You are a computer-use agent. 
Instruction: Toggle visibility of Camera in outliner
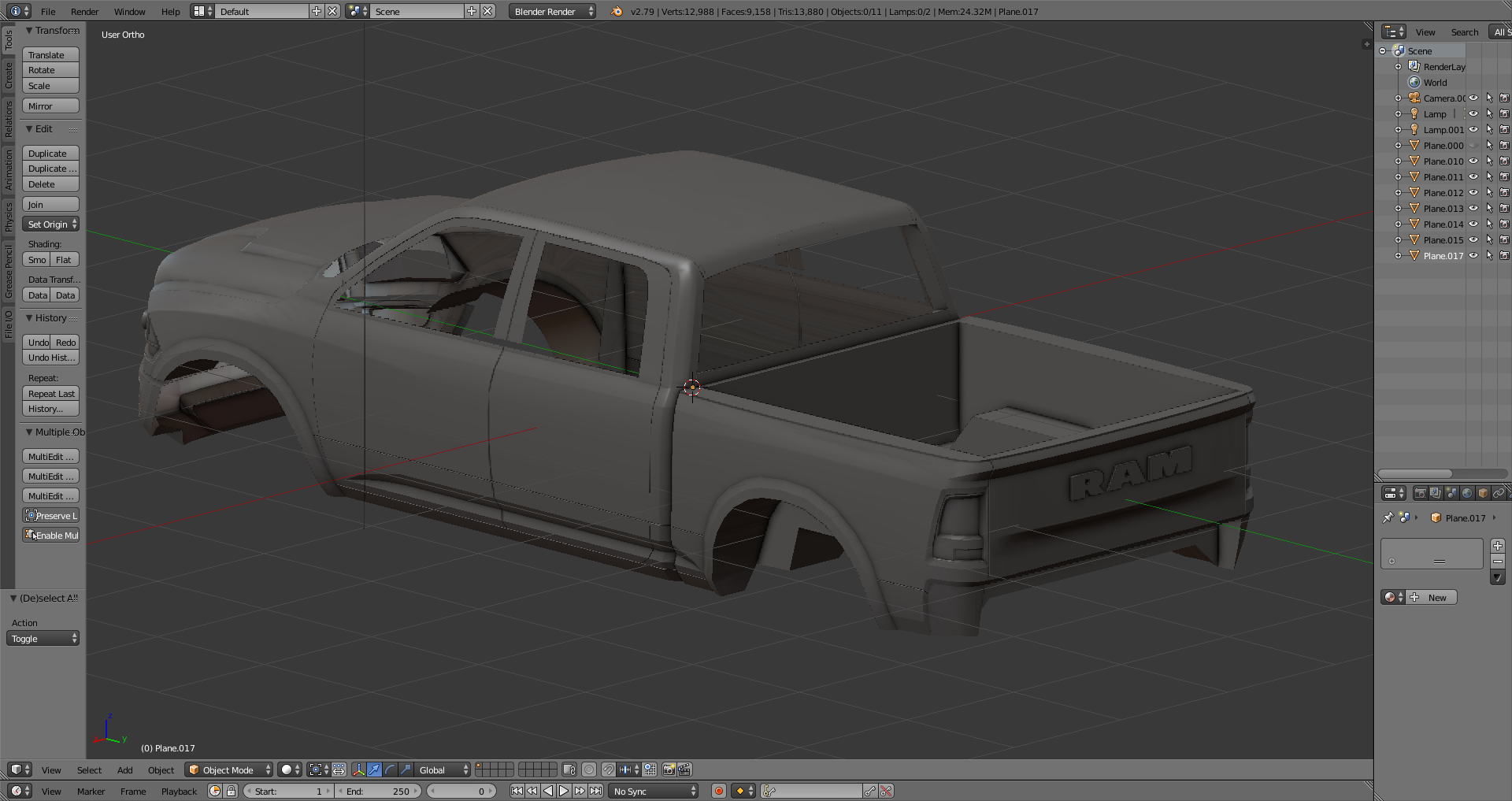(x=1473, y=98)
